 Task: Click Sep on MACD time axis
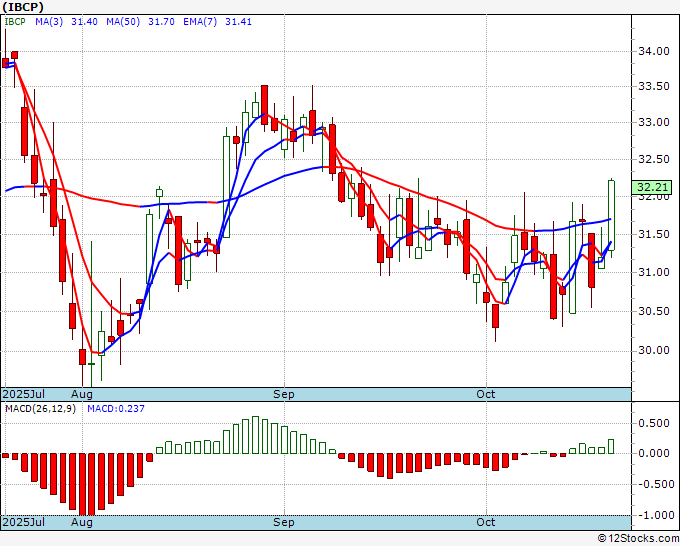[x=284, y=522]
